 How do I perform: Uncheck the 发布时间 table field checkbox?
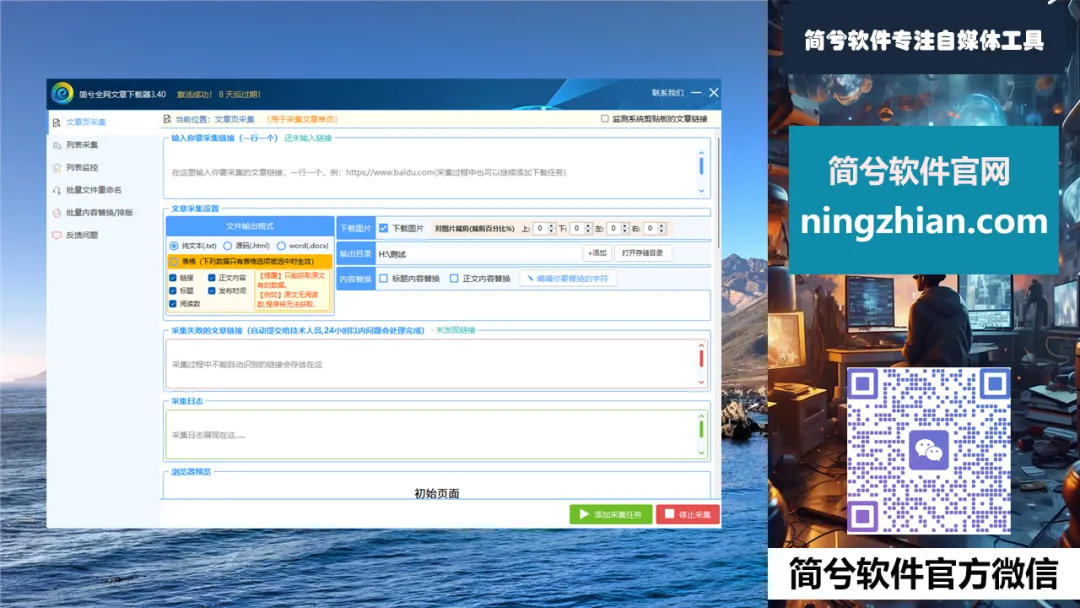[211, 291]
